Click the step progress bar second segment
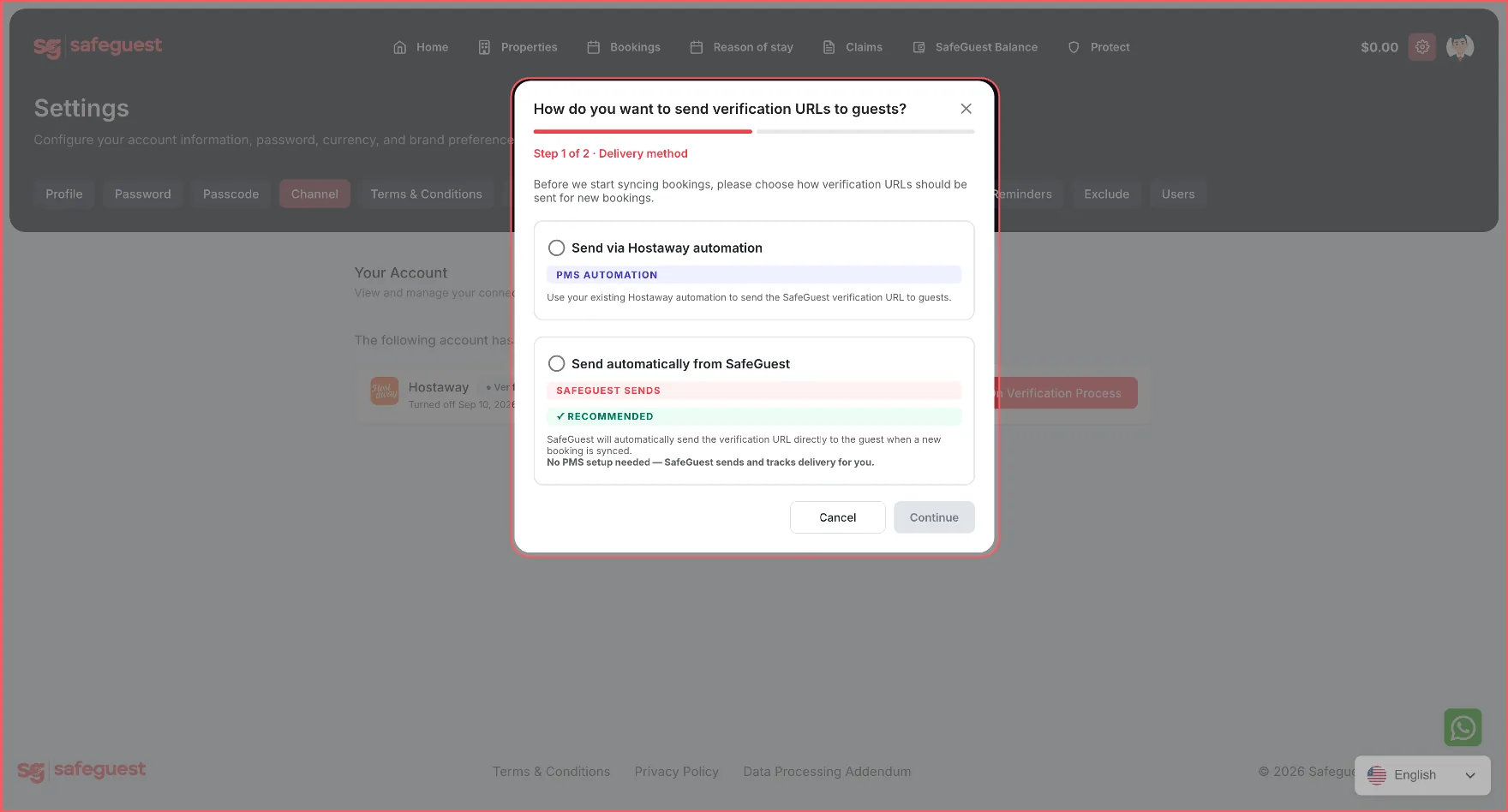 pyautogui.click(x=866, y=132)
